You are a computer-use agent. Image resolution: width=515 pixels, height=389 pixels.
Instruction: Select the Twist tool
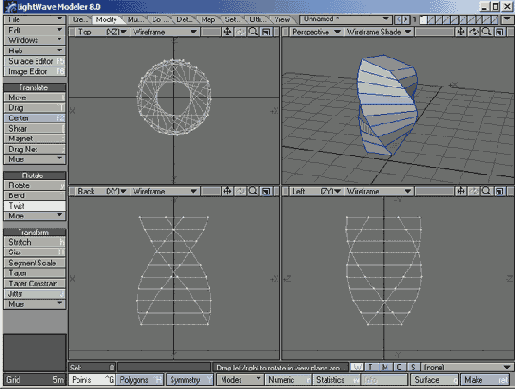34,206
